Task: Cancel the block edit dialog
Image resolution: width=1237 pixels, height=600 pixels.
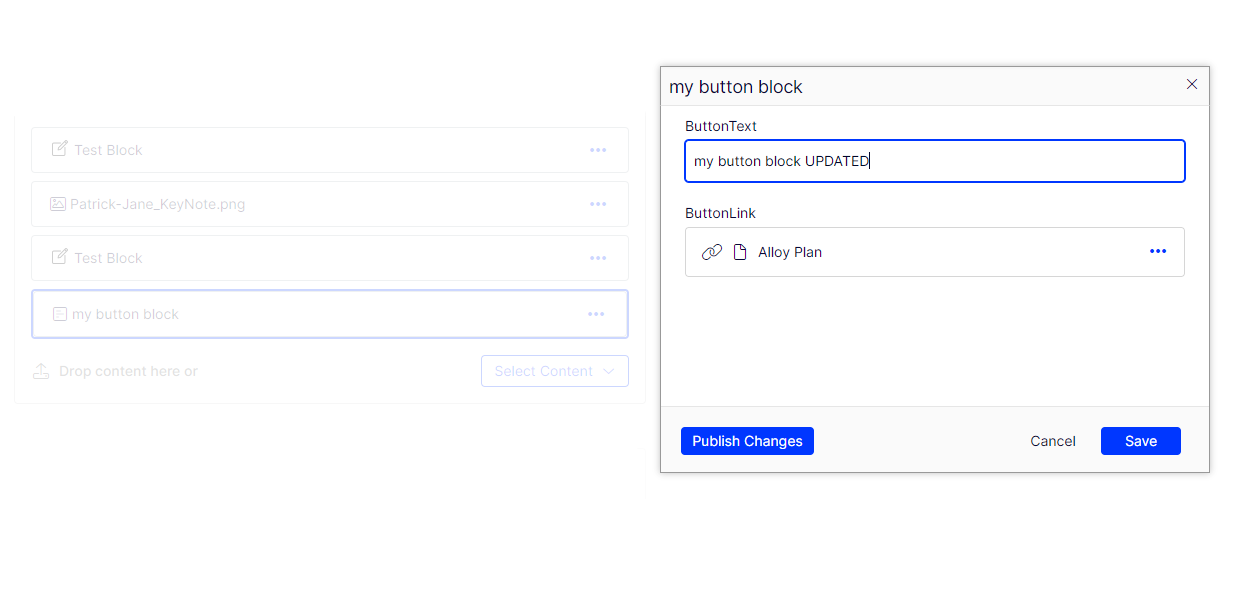Action: point(1053,441)
